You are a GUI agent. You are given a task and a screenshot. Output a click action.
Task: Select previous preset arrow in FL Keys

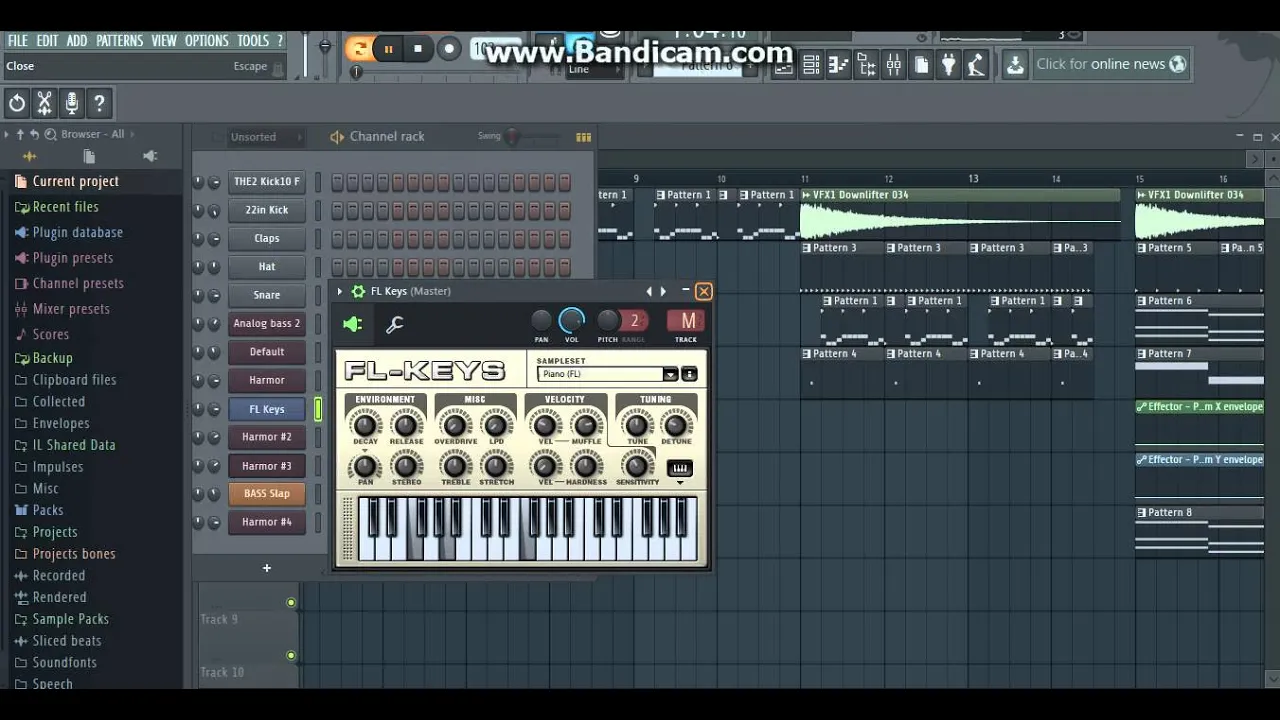point(649,291)
